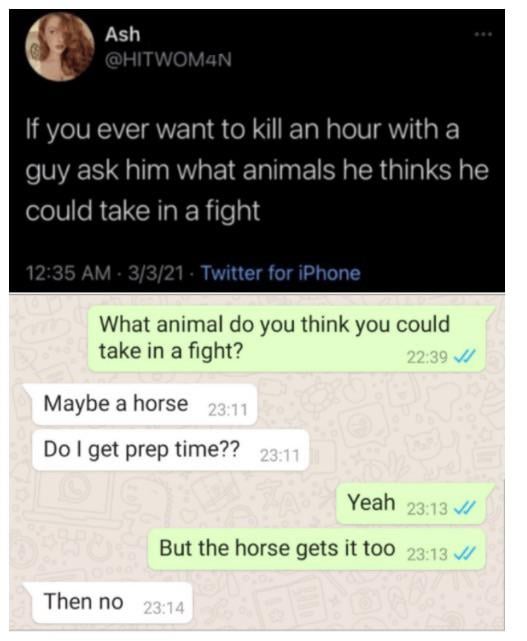
Task: Tap the 'But the horse gets it too' bubble
Action: coord(317,549)
